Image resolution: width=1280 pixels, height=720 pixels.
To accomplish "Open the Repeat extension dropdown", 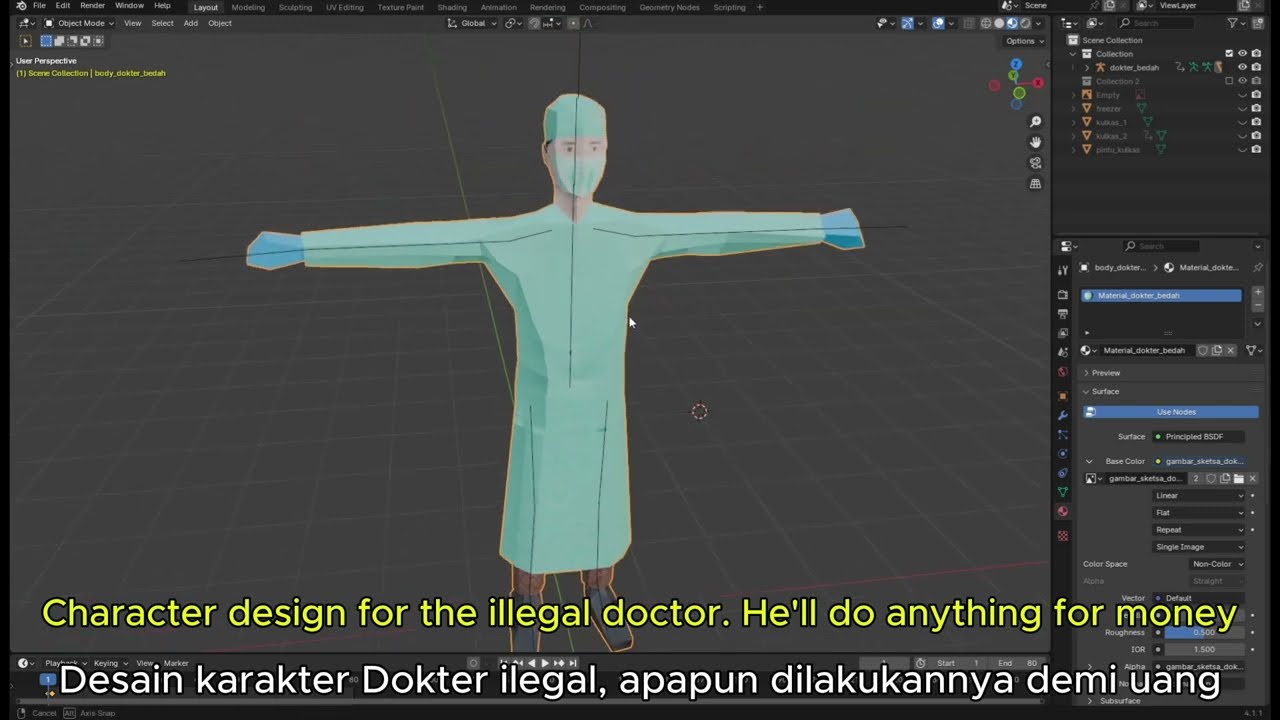I will [x=1199, y=529].
